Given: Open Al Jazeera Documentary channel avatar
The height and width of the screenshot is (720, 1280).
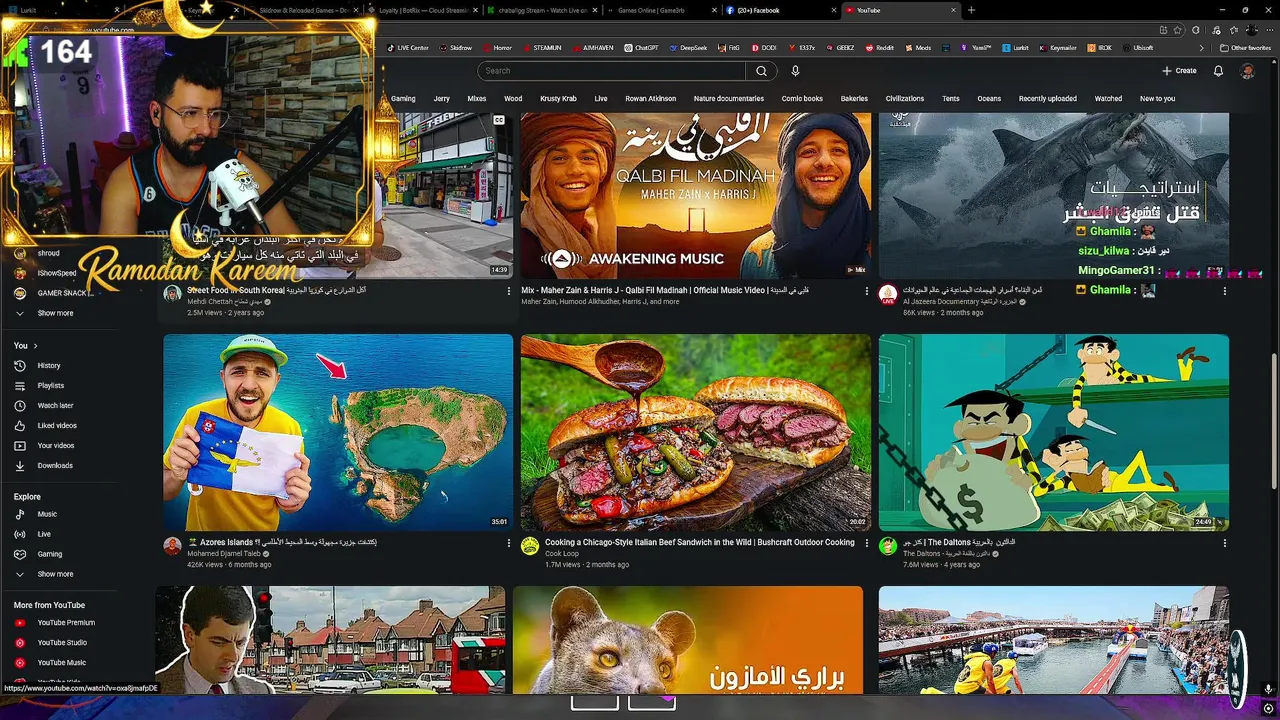Looking at the screenshot, I should [x=887, y=294].
